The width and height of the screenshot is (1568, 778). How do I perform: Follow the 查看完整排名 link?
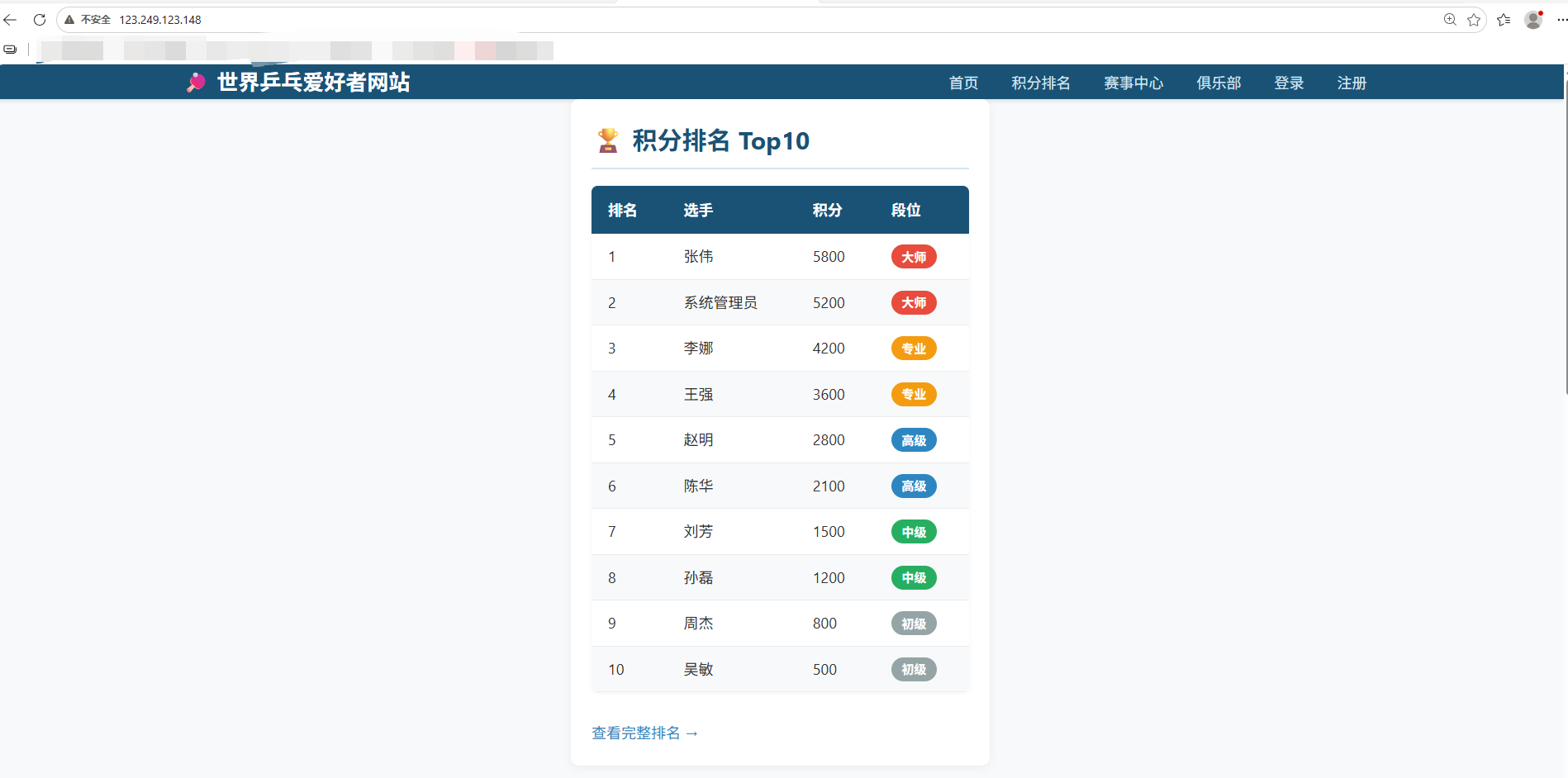click(645, 733)
